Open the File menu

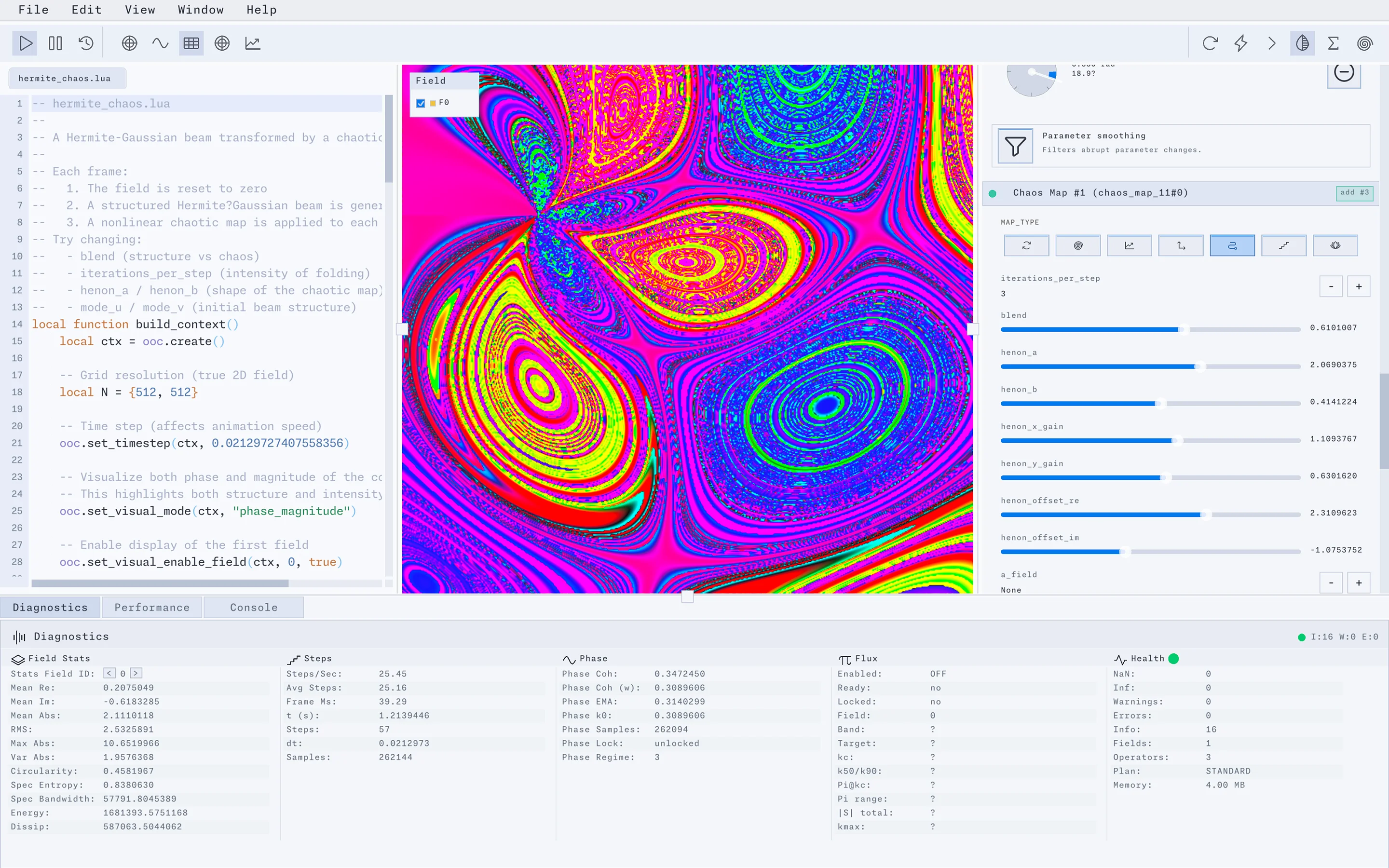tap(33, 10)
